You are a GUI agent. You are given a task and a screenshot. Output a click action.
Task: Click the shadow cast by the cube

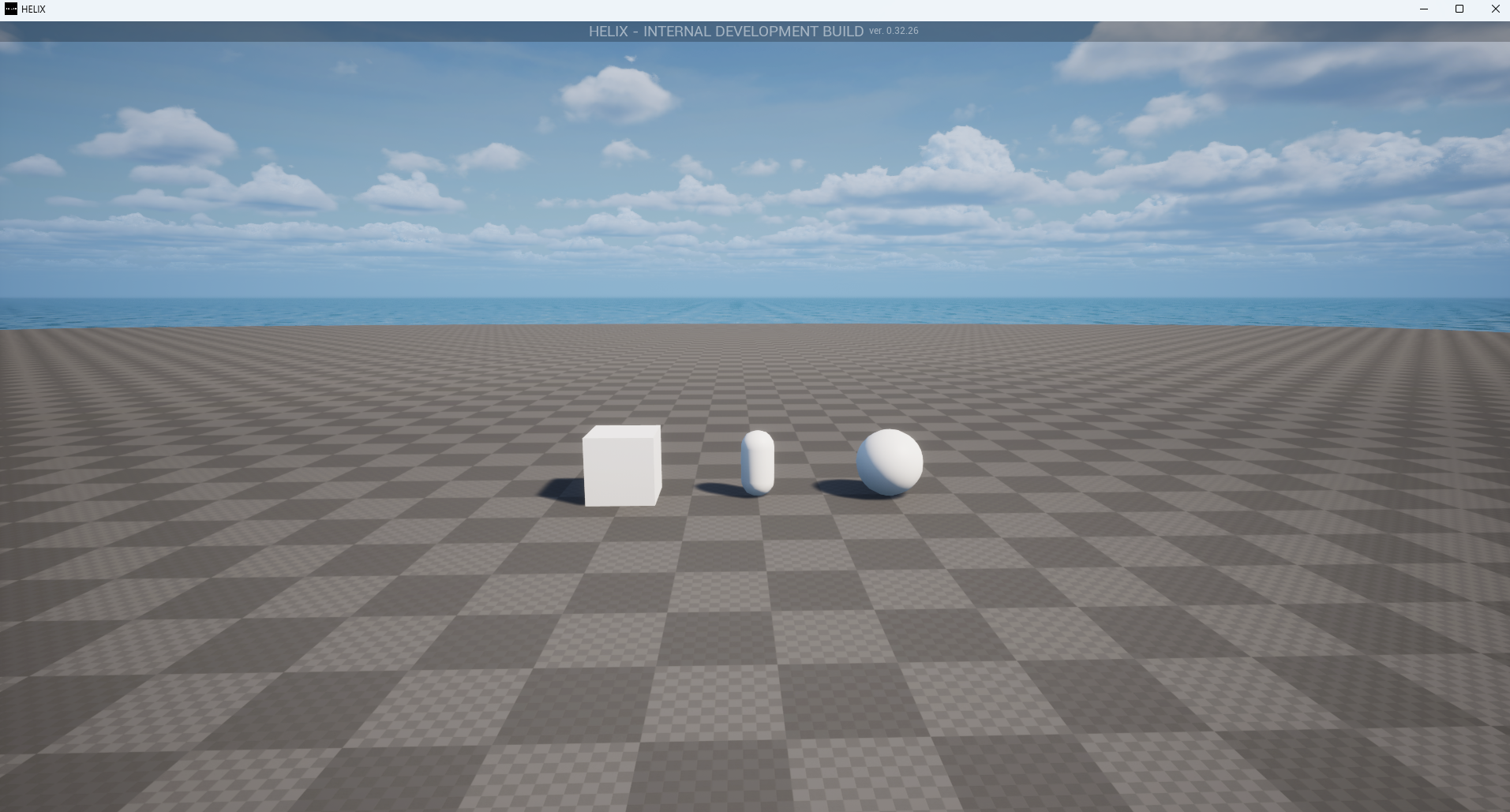[x=560, y=491]
